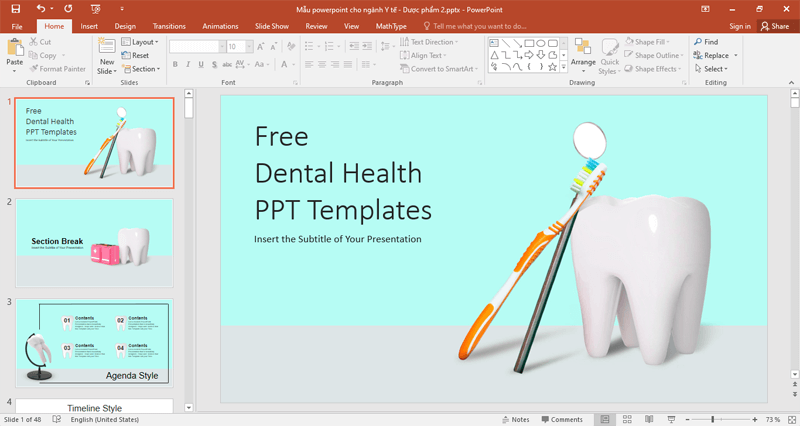Click the Cut scissors command
Image resolution: width=800 pixels, height=426 pixels.
click(x=40, y=42)
